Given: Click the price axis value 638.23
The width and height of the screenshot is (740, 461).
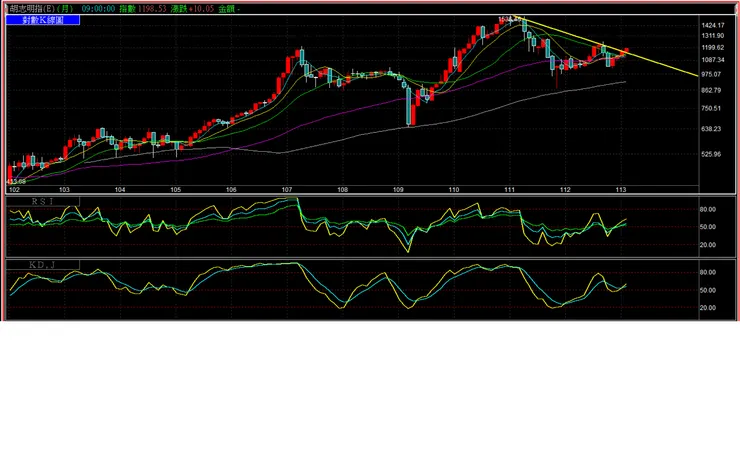Looking at the screenshot, I should coord(711,129).
